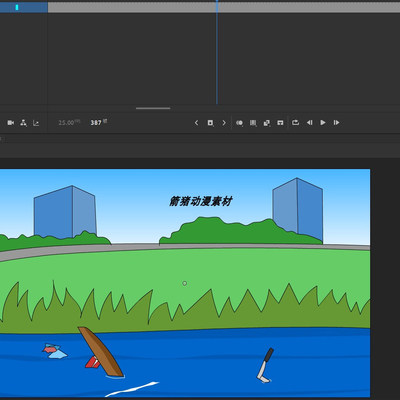Click the insert keyframe button
The width and height of the screenshot is (400, 400).
tap(210, 123)
